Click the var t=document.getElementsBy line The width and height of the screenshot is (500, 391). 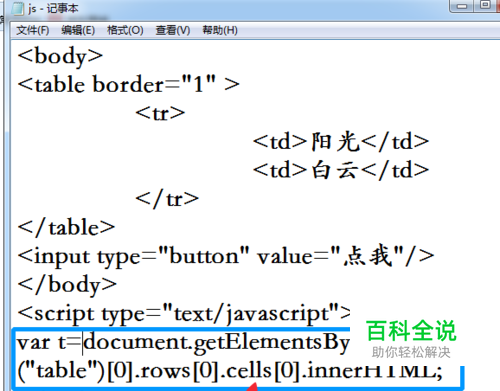coord(183,343)
